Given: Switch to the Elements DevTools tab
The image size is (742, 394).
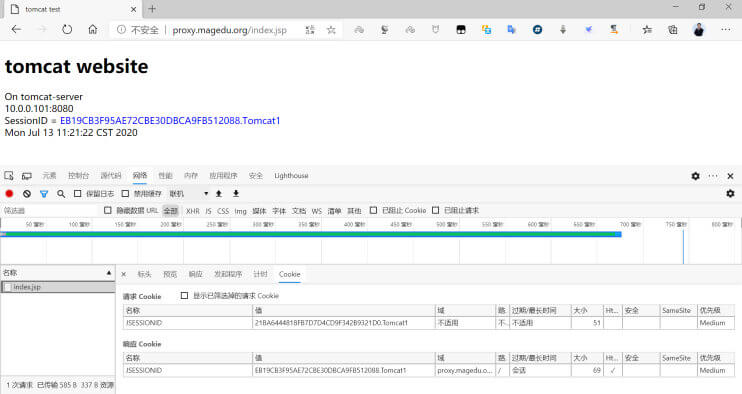Looking at the screenshot, I should pyautogui.click(x=49, y=175).
